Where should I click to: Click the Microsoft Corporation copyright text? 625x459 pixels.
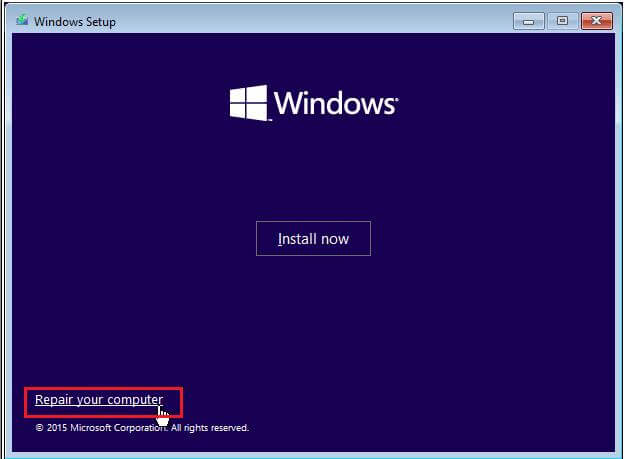tap(142, 428)
